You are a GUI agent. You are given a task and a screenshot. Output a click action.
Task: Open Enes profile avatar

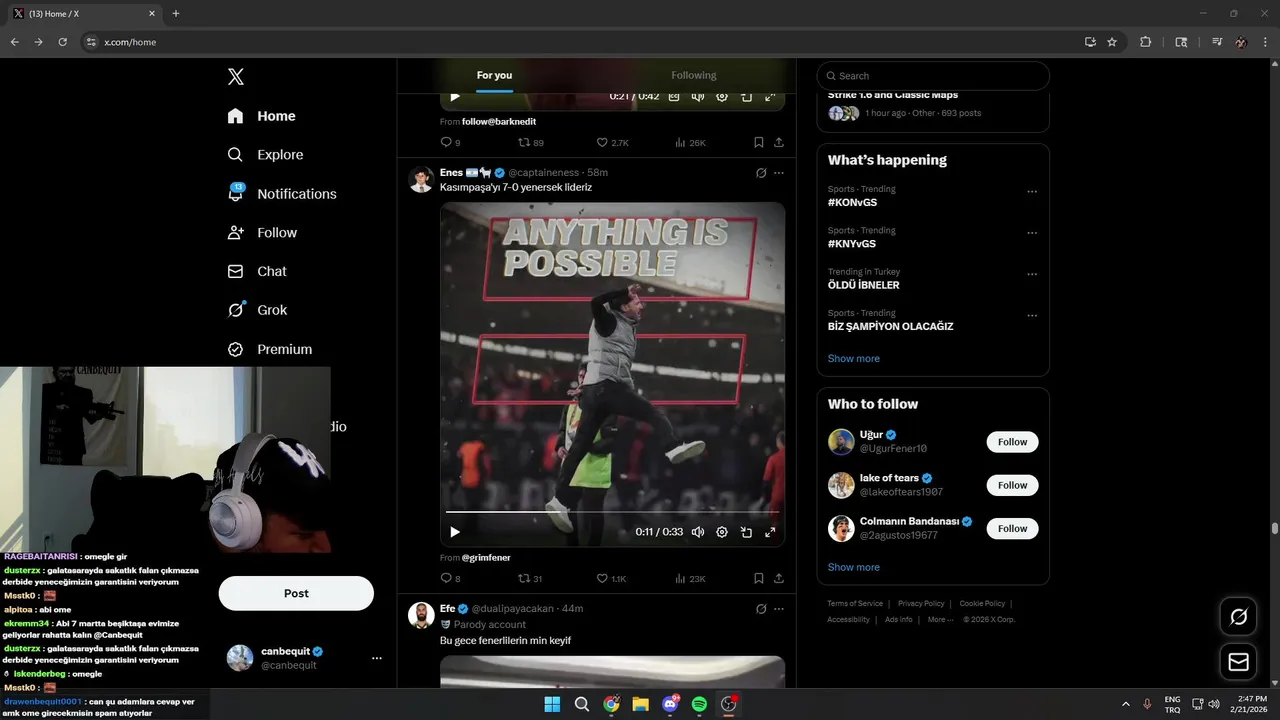pos(421,179)
